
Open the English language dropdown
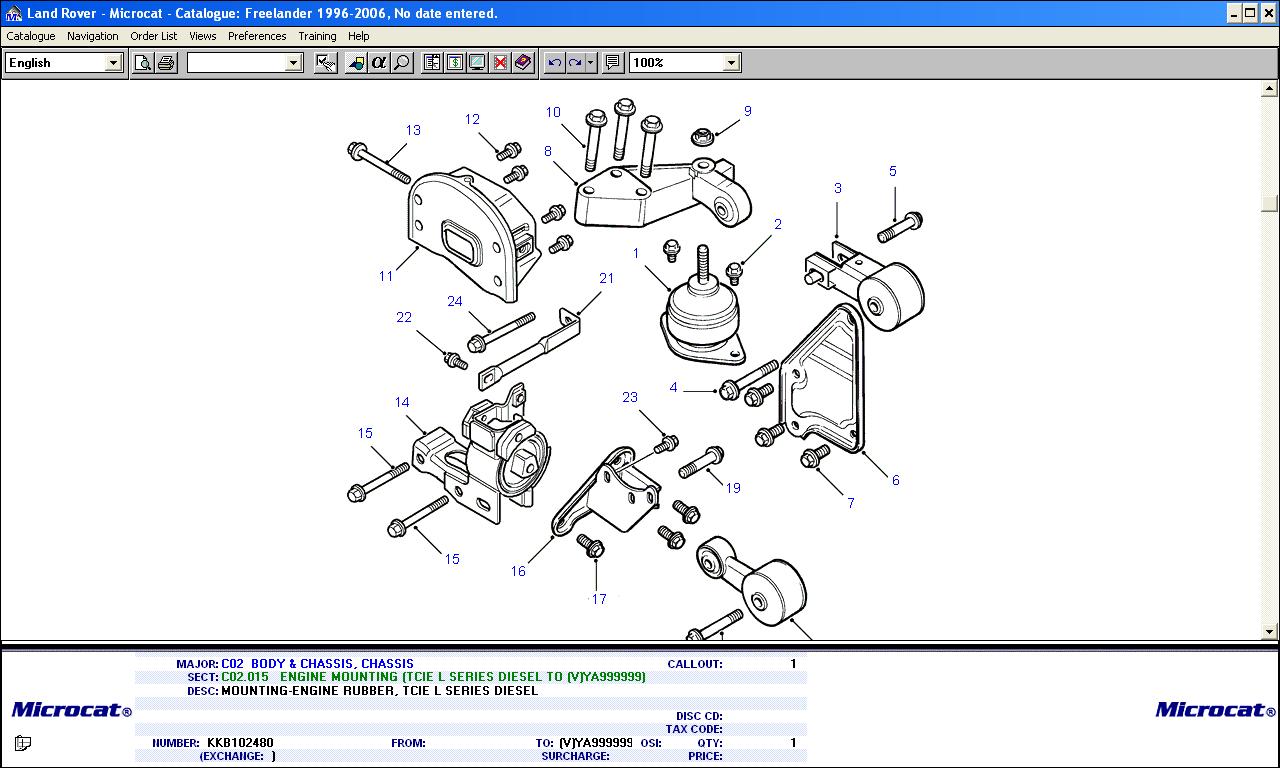click(x=113, y=63)
